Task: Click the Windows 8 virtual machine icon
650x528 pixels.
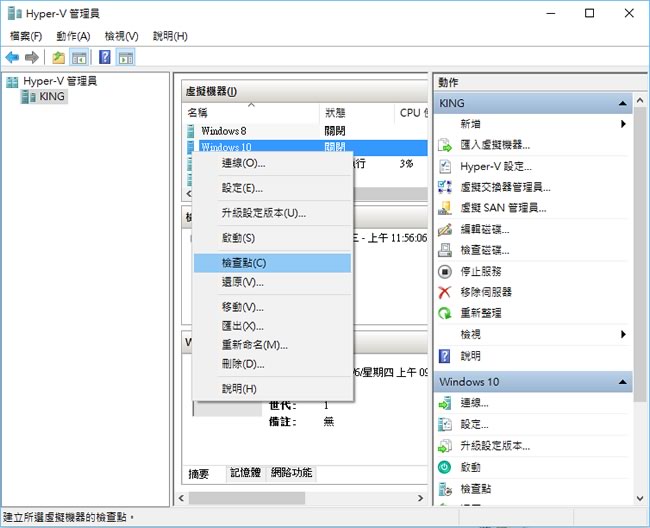Action: (190, 131)
